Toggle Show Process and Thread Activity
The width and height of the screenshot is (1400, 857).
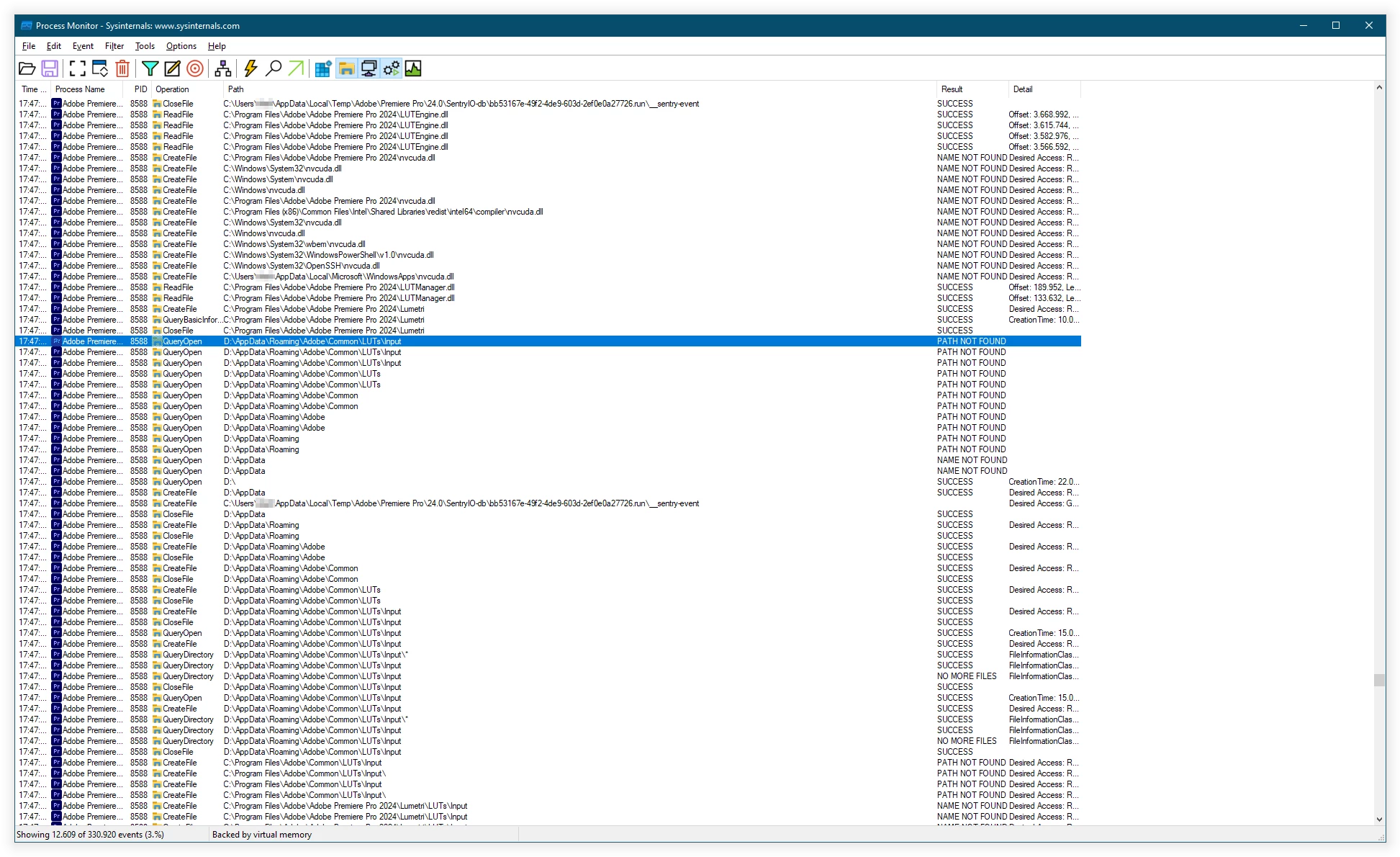[x=391, y=68]
